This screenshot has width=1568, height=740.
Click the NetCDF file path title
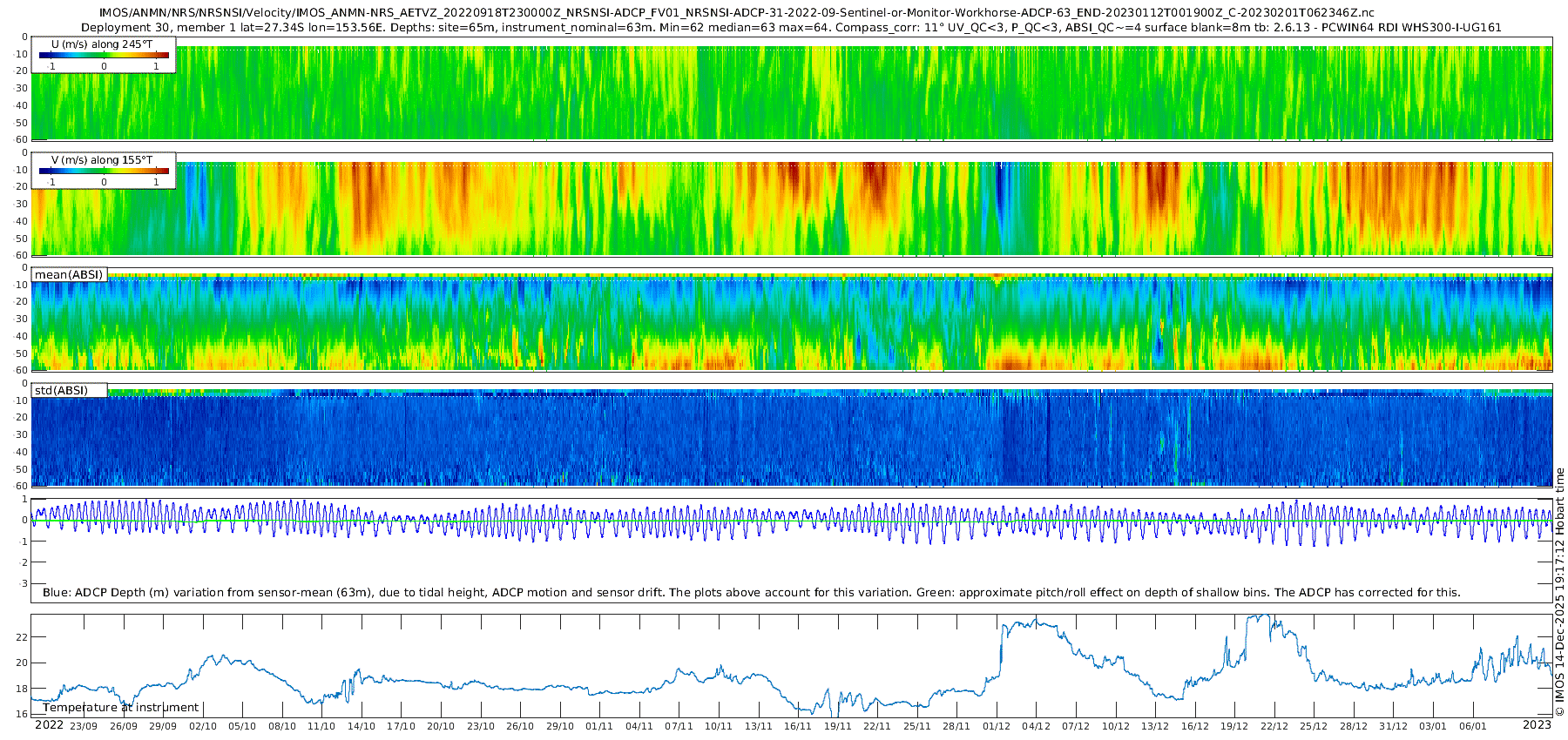tap(736, 12)
